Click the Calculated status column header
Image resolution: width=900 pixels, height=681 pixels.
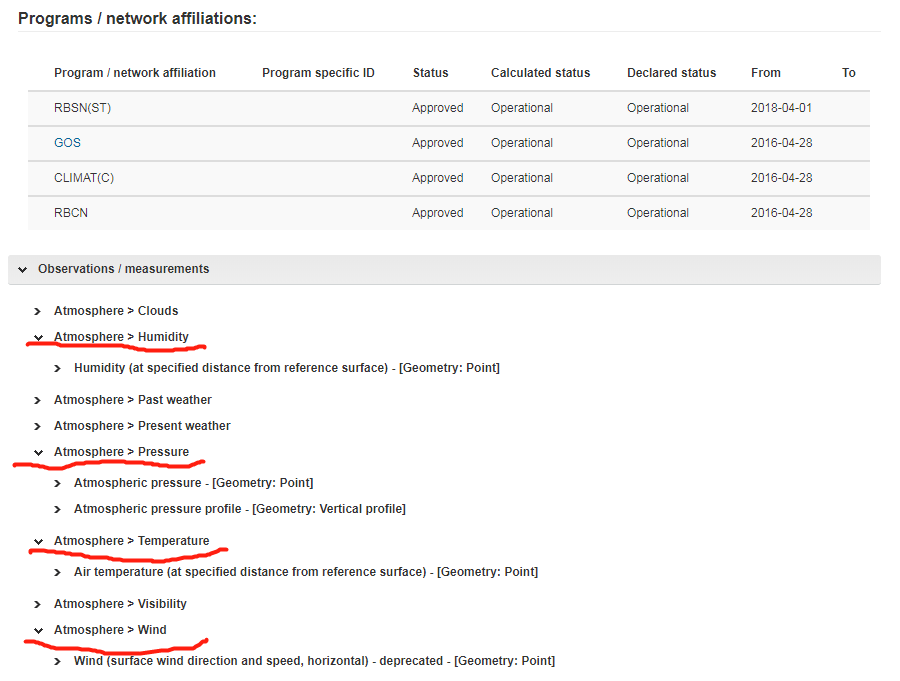540,73
